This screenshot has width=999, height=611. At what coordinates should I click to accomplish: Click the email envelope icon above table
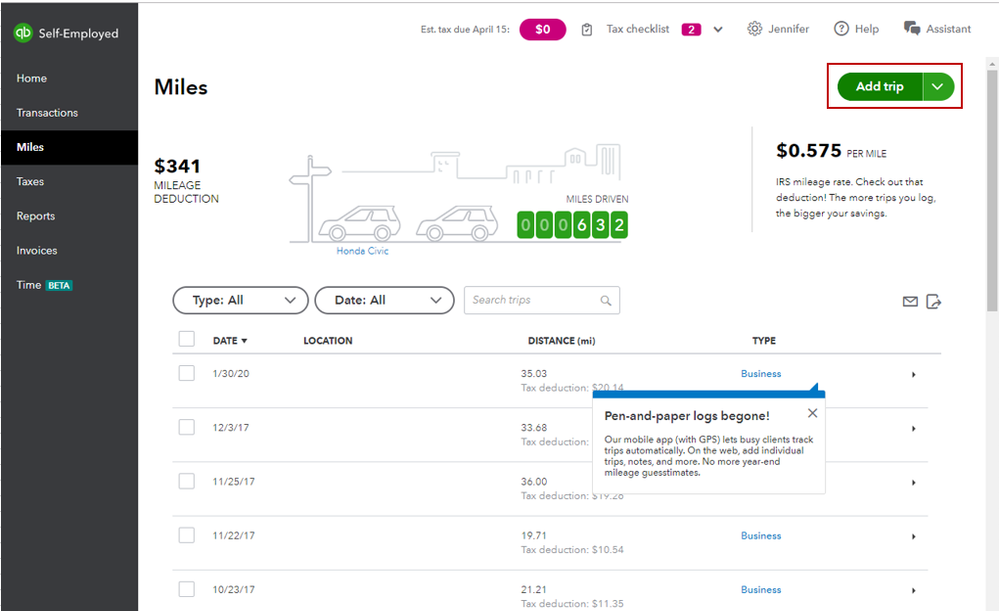[x=910, y=301]
